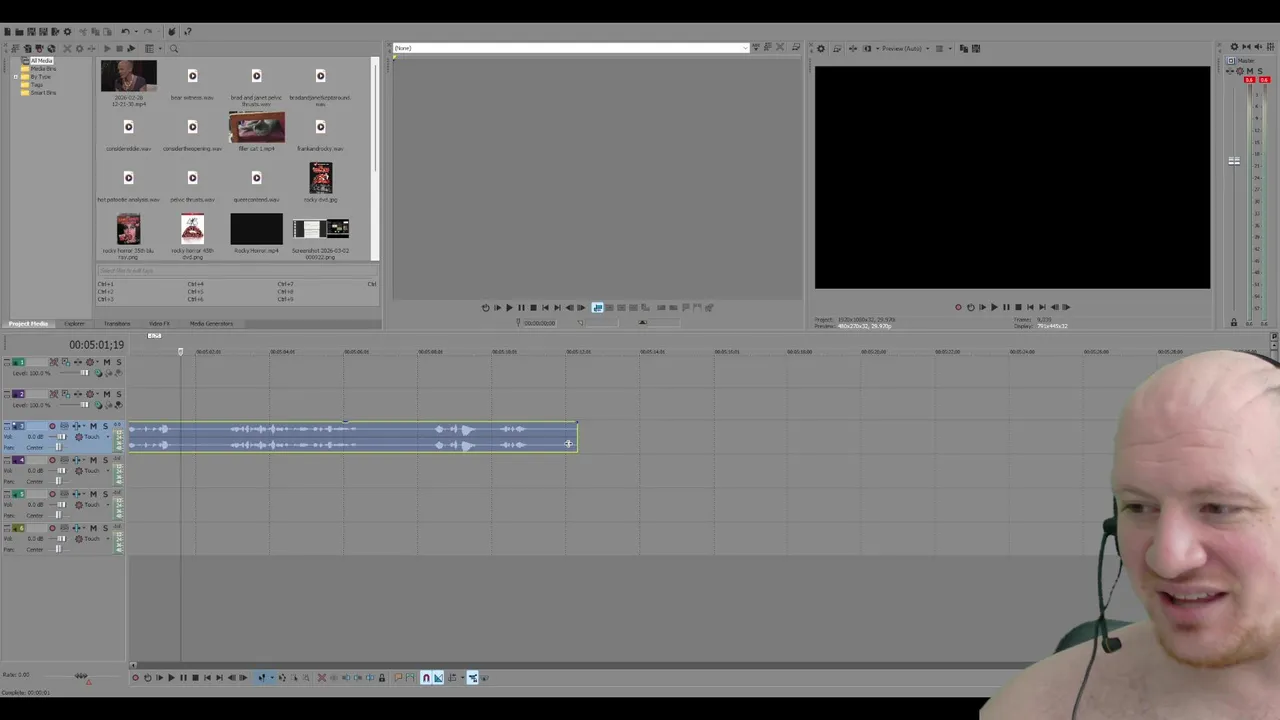Click the timeline playhead marker
This screenshot has height=720, width=1280.
[181, 351]
